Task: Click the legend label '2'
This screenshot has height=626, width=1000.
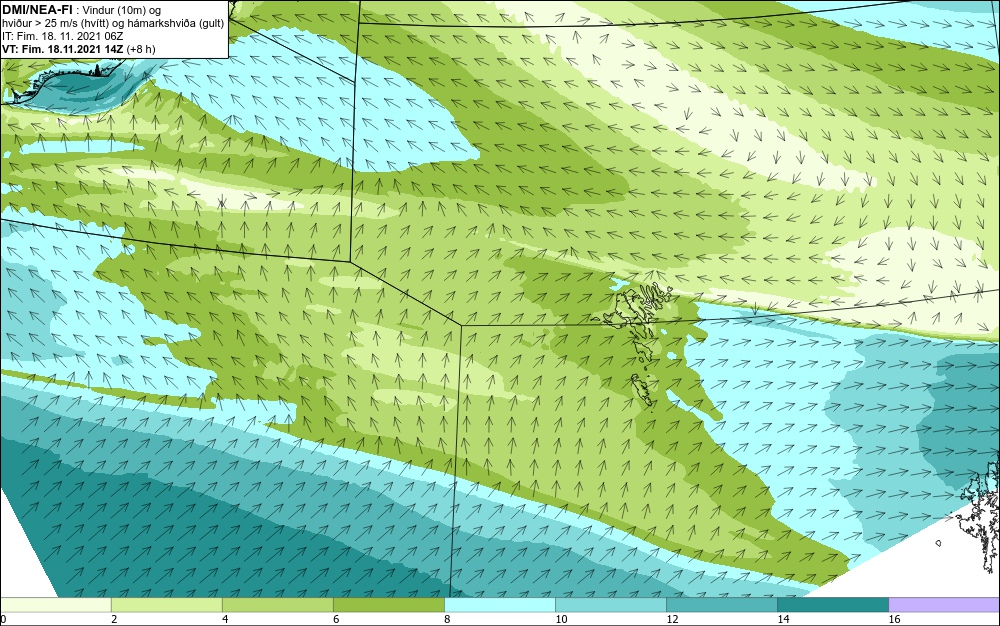Action: pos(114,619)
